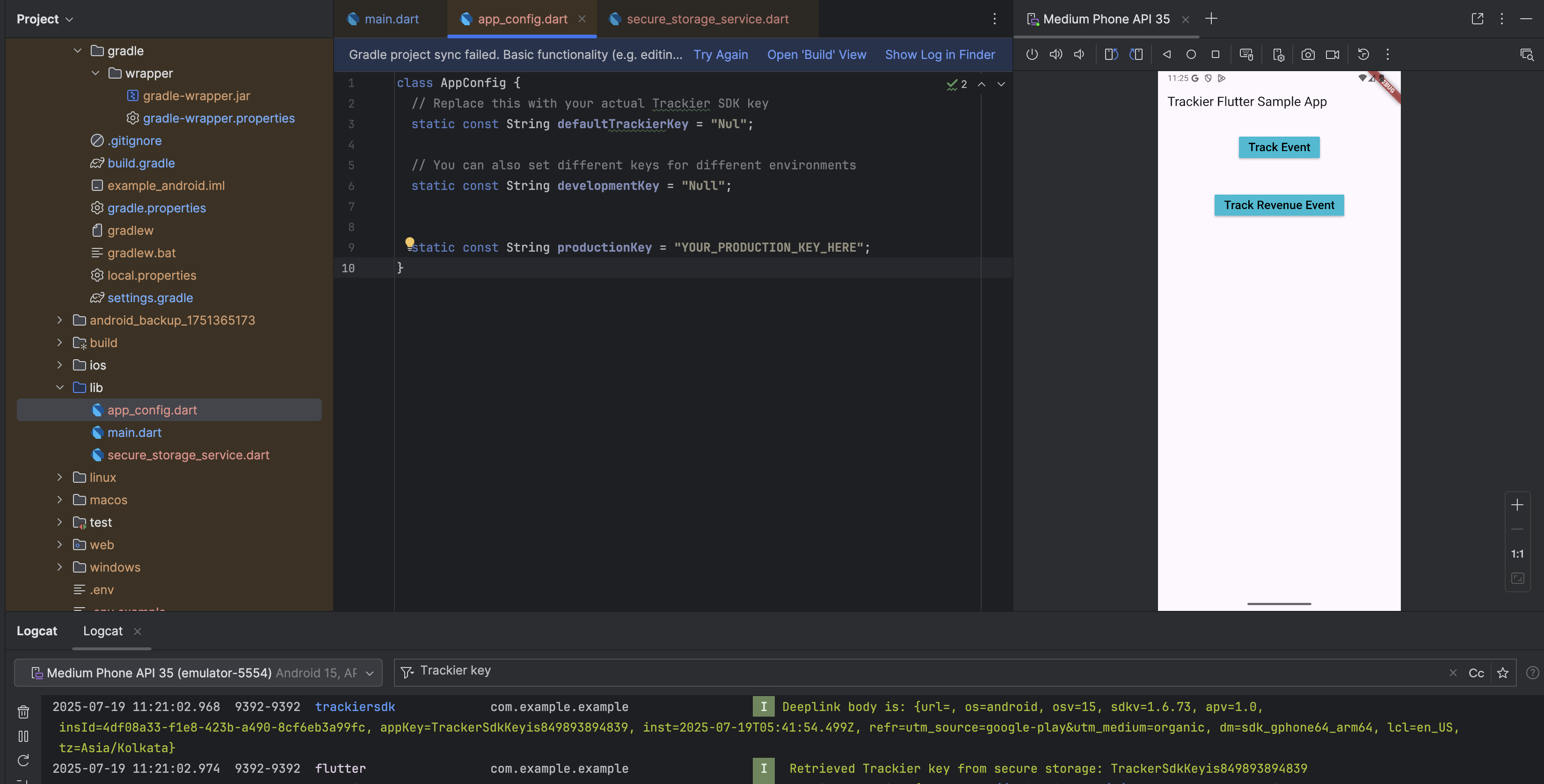Image resolution: width=1544 pixels, height=784 pixels.
Task: Open the inspections widget showing 2 warnings
Action: (957, 84)
